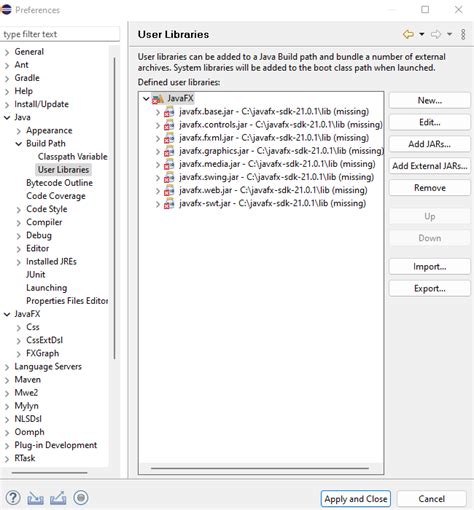
Task: Click the Oomph preference recorder icon
Action: [81, 498]
